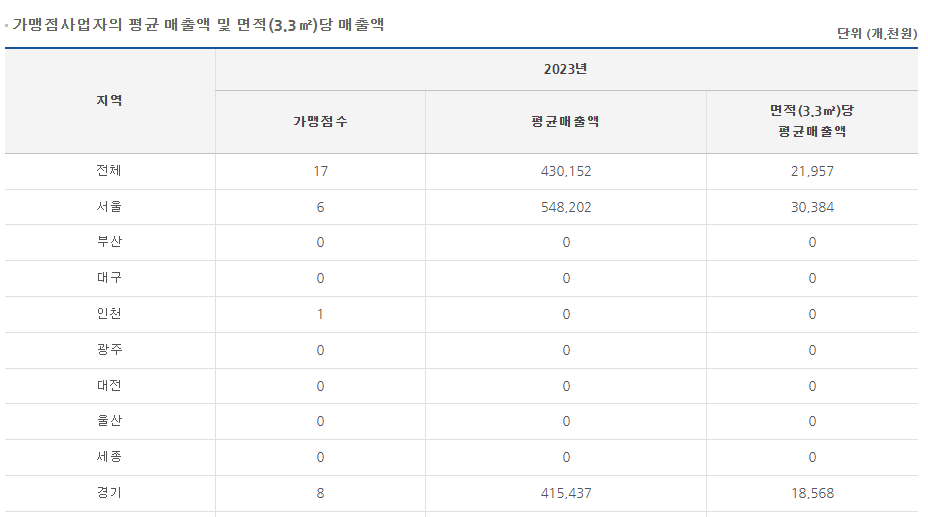Click the unit label 단위 (개,천원)

pyautogui.click(x=877, y=34)
